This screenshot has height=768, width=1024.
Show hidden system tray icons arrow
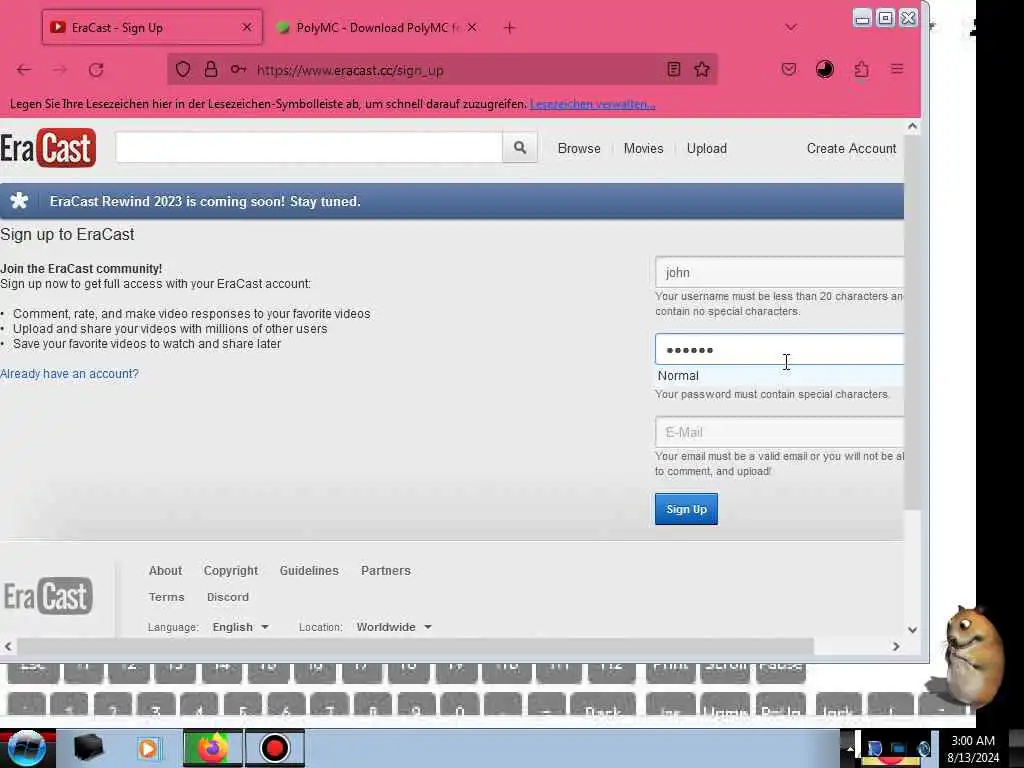[850, 748]
